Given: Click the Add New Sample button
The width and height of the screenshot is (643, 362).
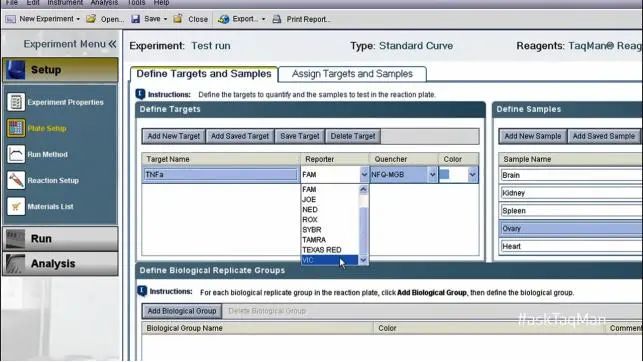Looking at the screenshot, I should pos(533,136).
